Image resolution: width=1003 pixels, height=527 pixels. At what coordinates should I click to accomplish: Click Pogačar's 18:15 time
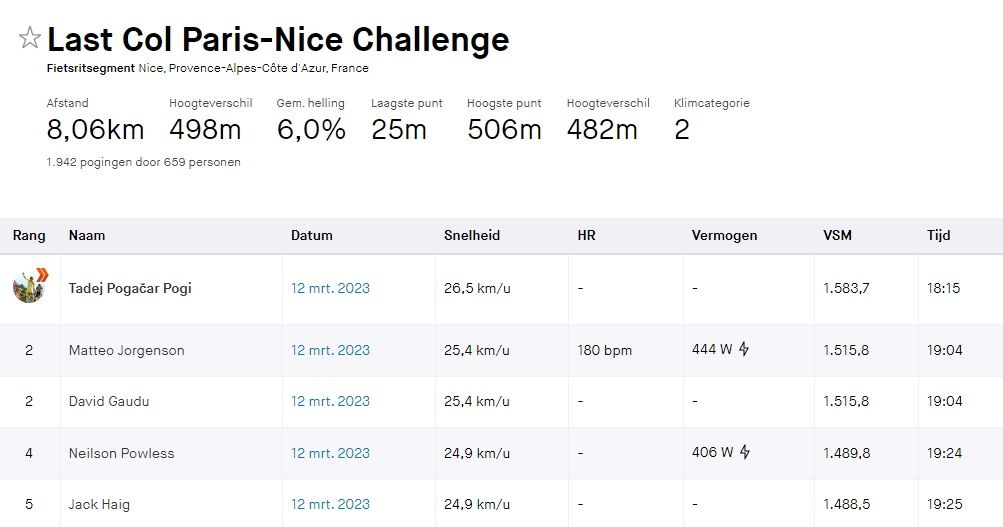[944, 288]
